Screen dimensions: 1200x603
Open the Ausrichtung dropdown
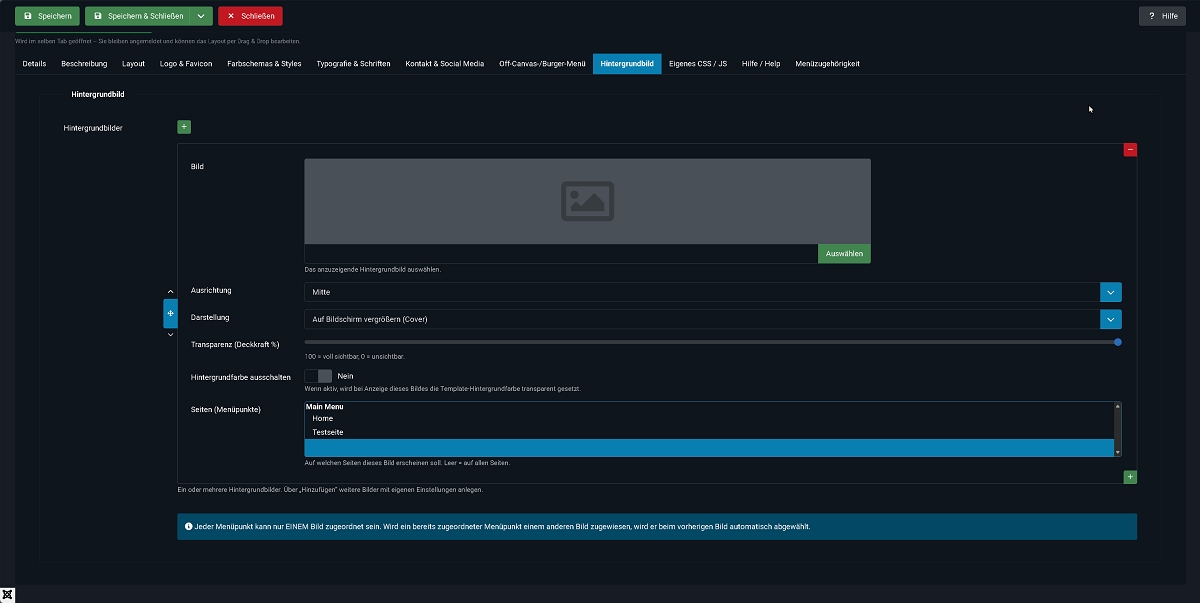pos(713,292)
